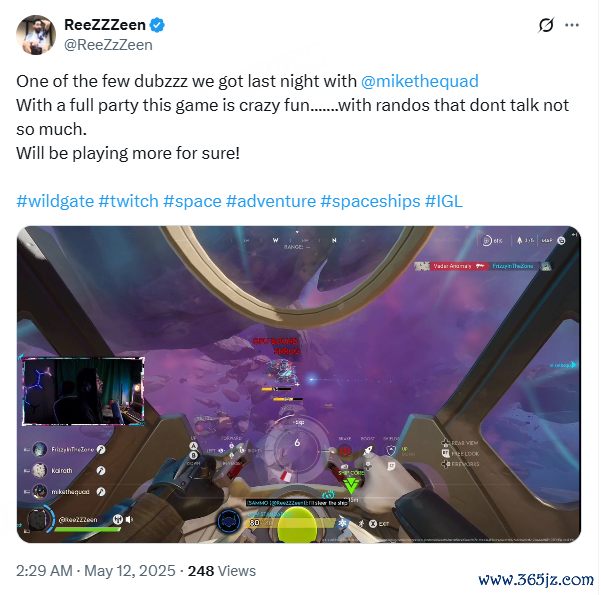Click the rocket boost icon in cockpit HUD
The height and width of the screenshot is (595, 601).
[368, 450]
